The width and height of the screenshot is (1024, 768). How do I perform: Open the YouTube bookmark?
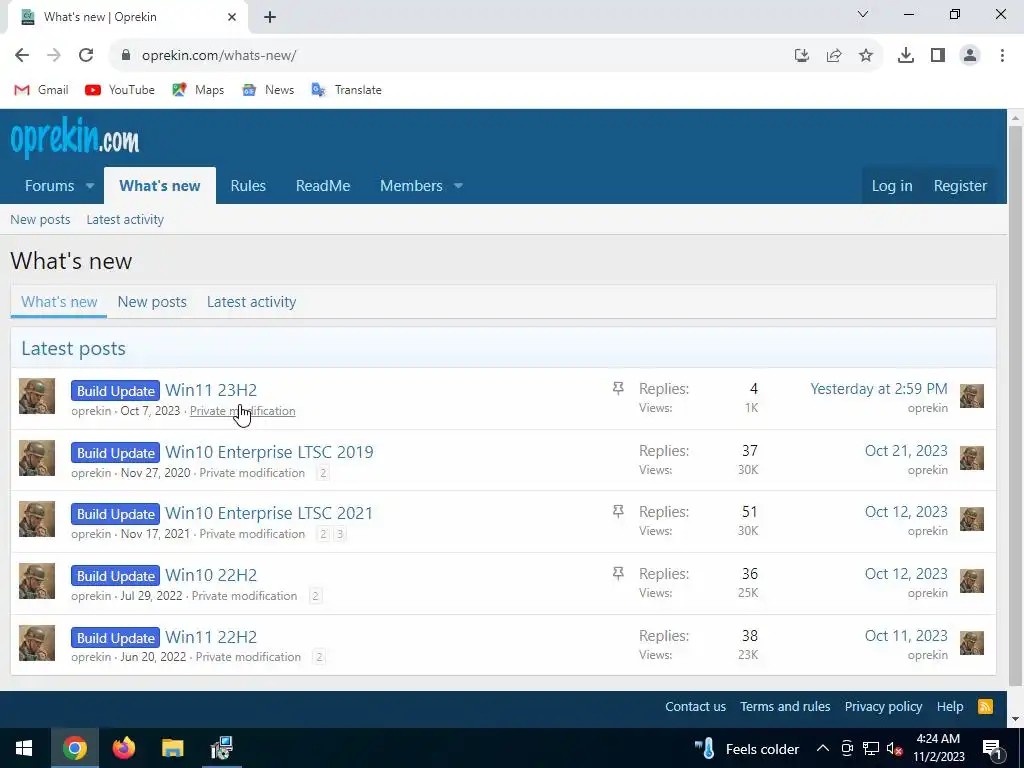point(120,90)
